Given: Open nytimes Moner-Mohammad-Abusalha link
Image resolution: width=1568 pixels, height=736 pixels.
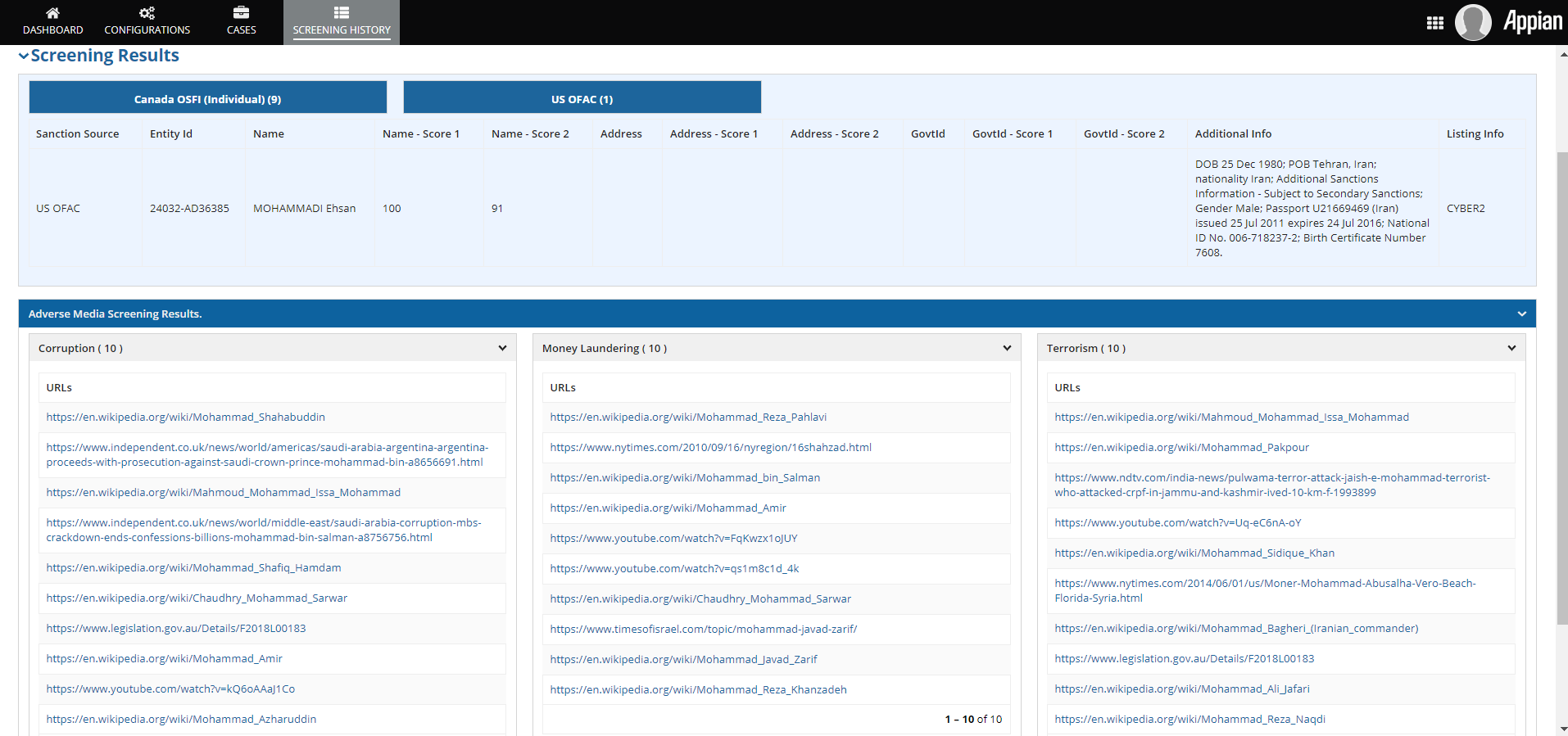Looking at the screenshot, I should pos(1265,590).
